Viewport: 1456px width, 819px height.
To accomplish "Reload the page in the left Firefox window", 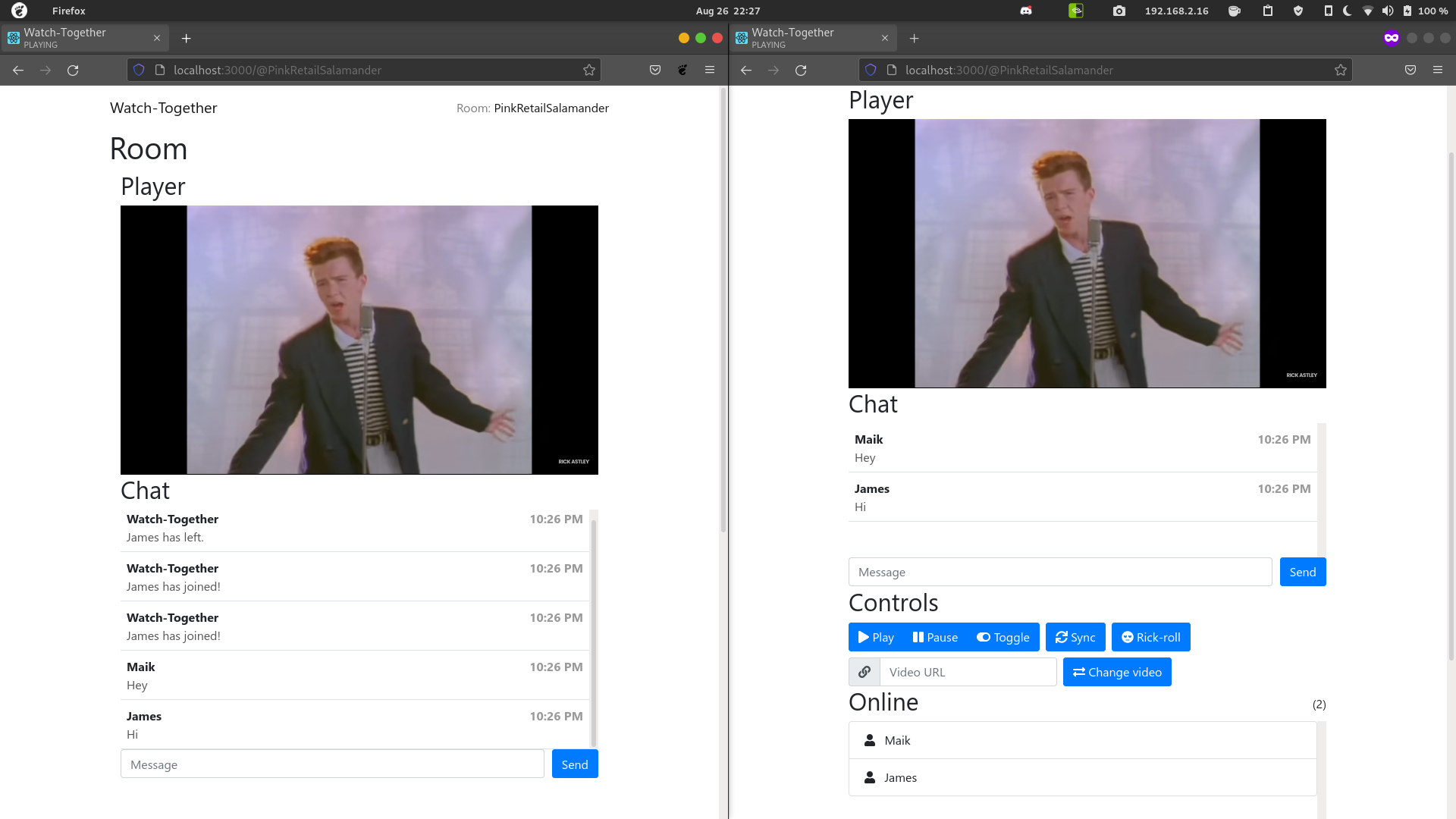I will pos(73,71).
